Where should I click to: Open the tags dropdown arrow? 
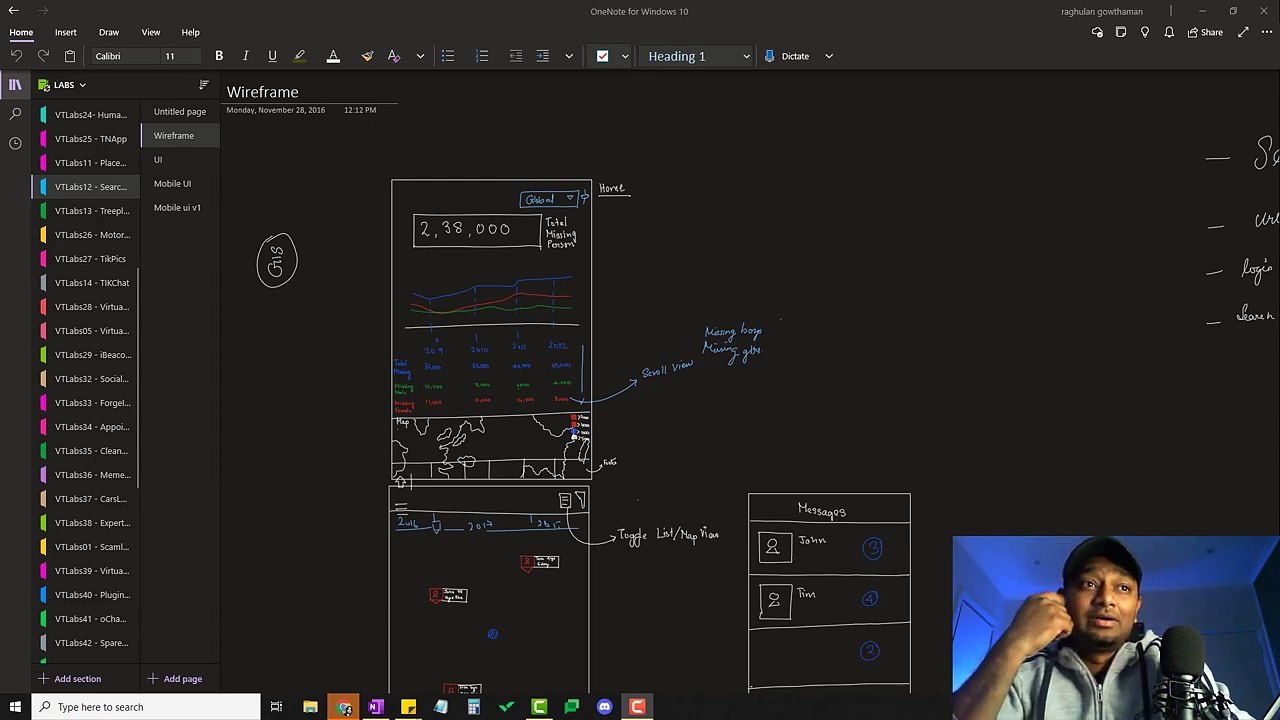[625, 56]
